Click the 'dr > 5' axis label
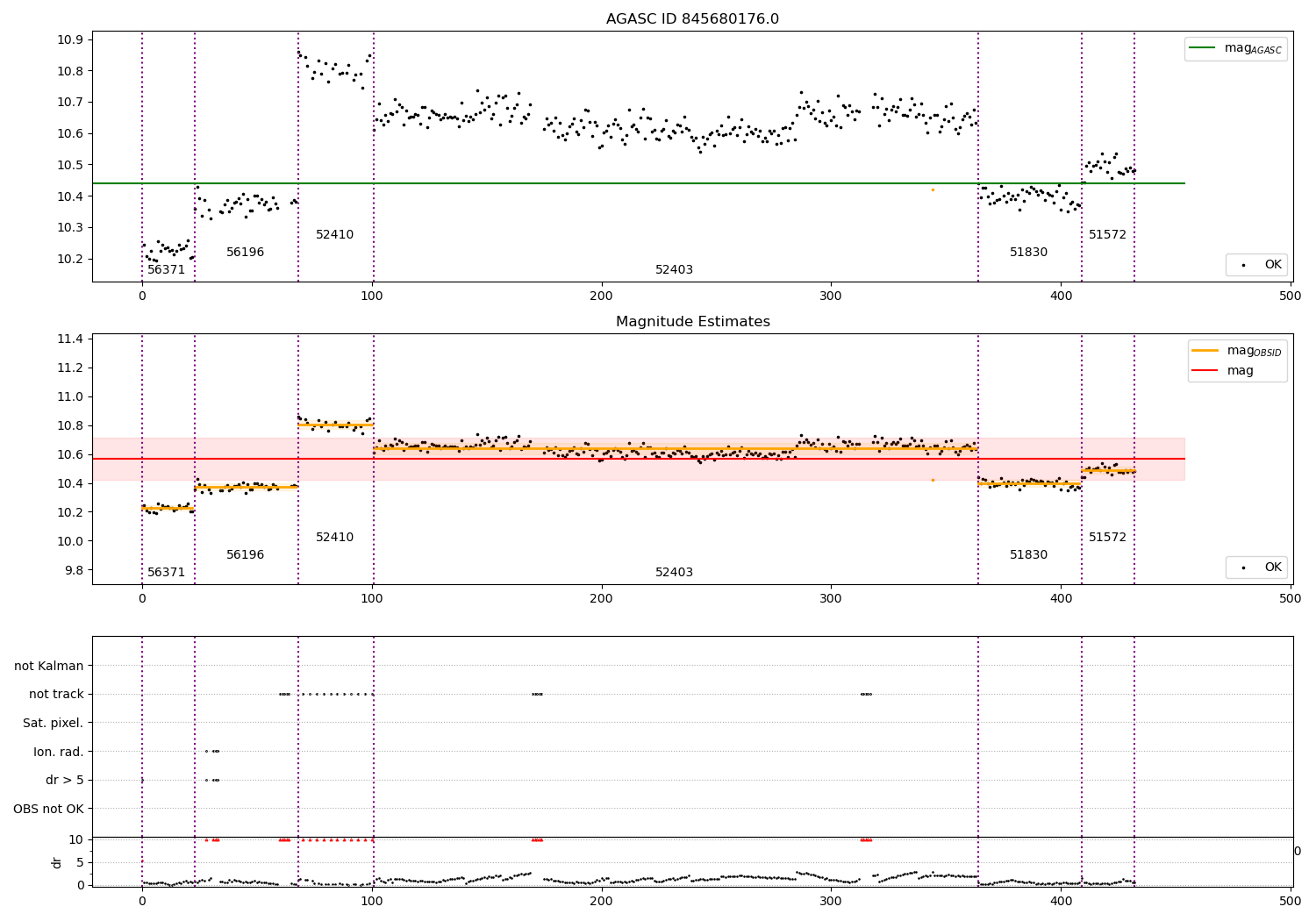Viewport: 1316px width, 921px height. [x=65, y=781]
